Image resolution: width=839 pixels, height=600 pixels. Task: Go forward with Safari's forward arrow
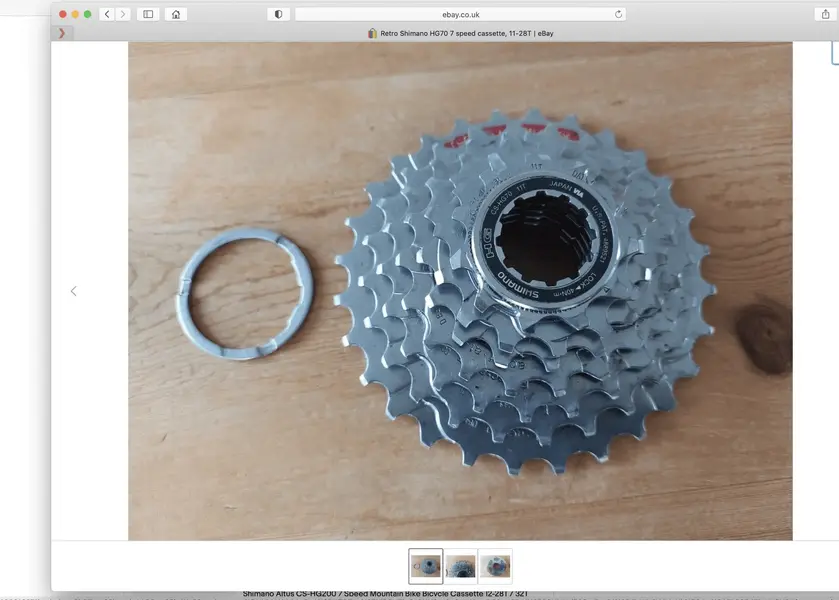123,14
